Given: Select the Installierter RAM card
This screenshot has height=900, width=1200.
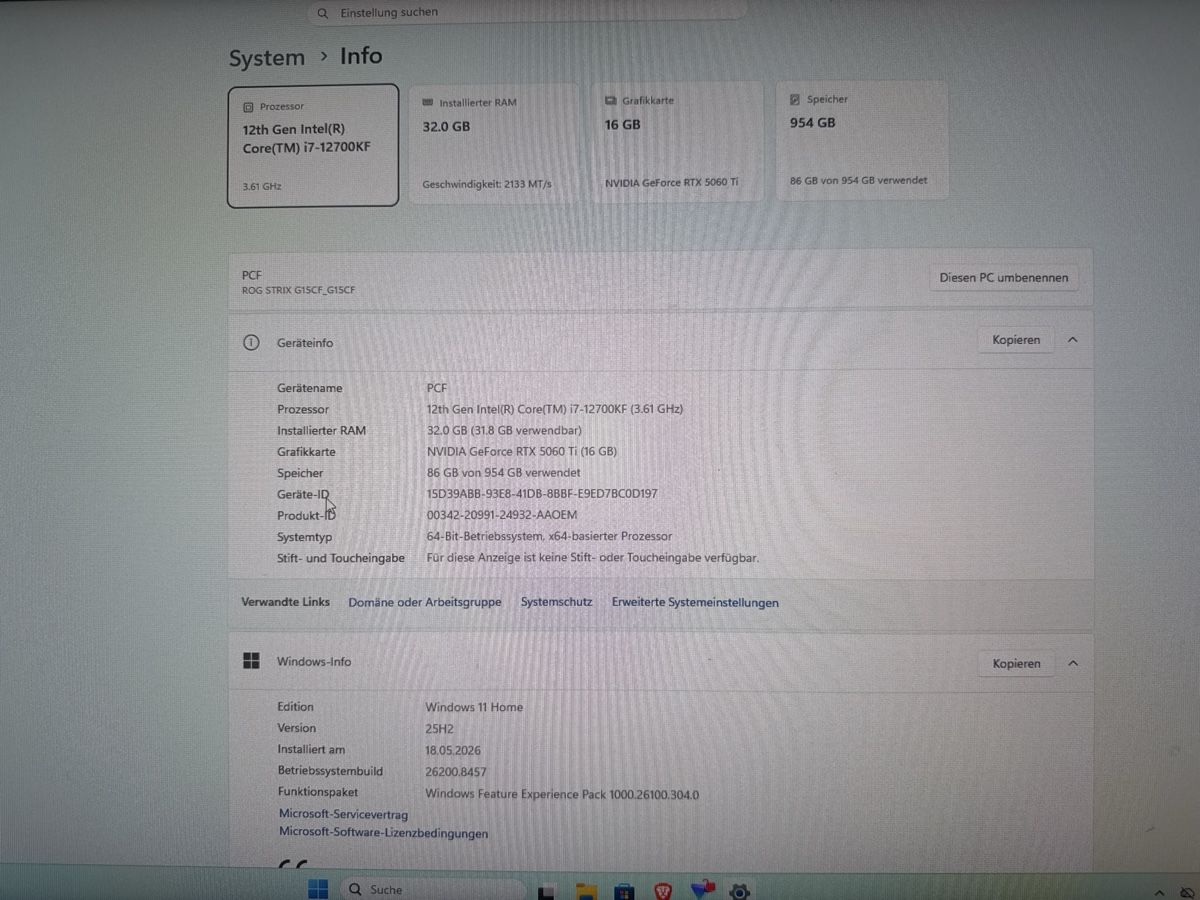Looking at the screenshot, I should point(495,142).
